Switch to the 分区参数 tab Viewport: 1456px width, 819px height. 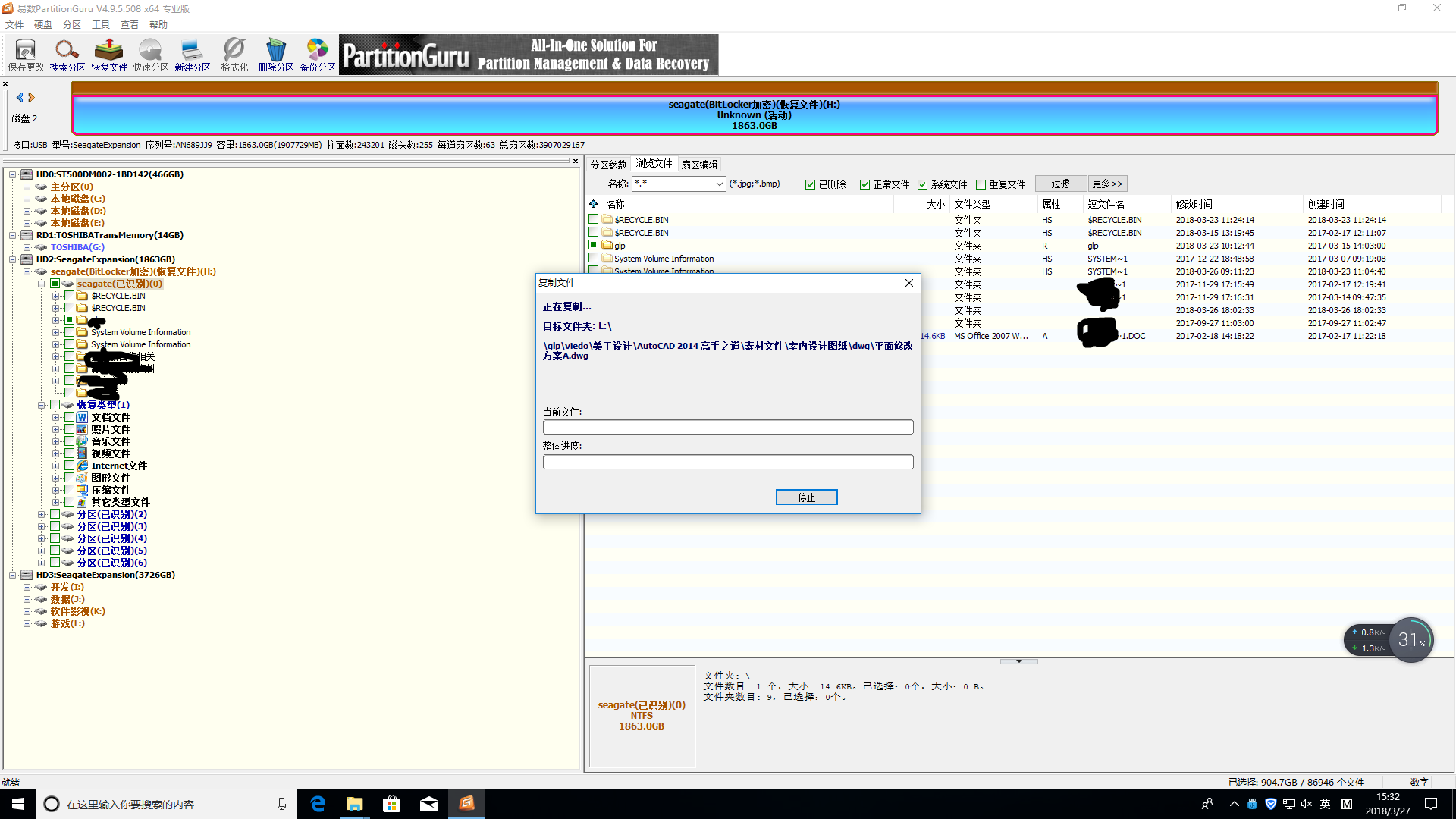coord(609,165)
